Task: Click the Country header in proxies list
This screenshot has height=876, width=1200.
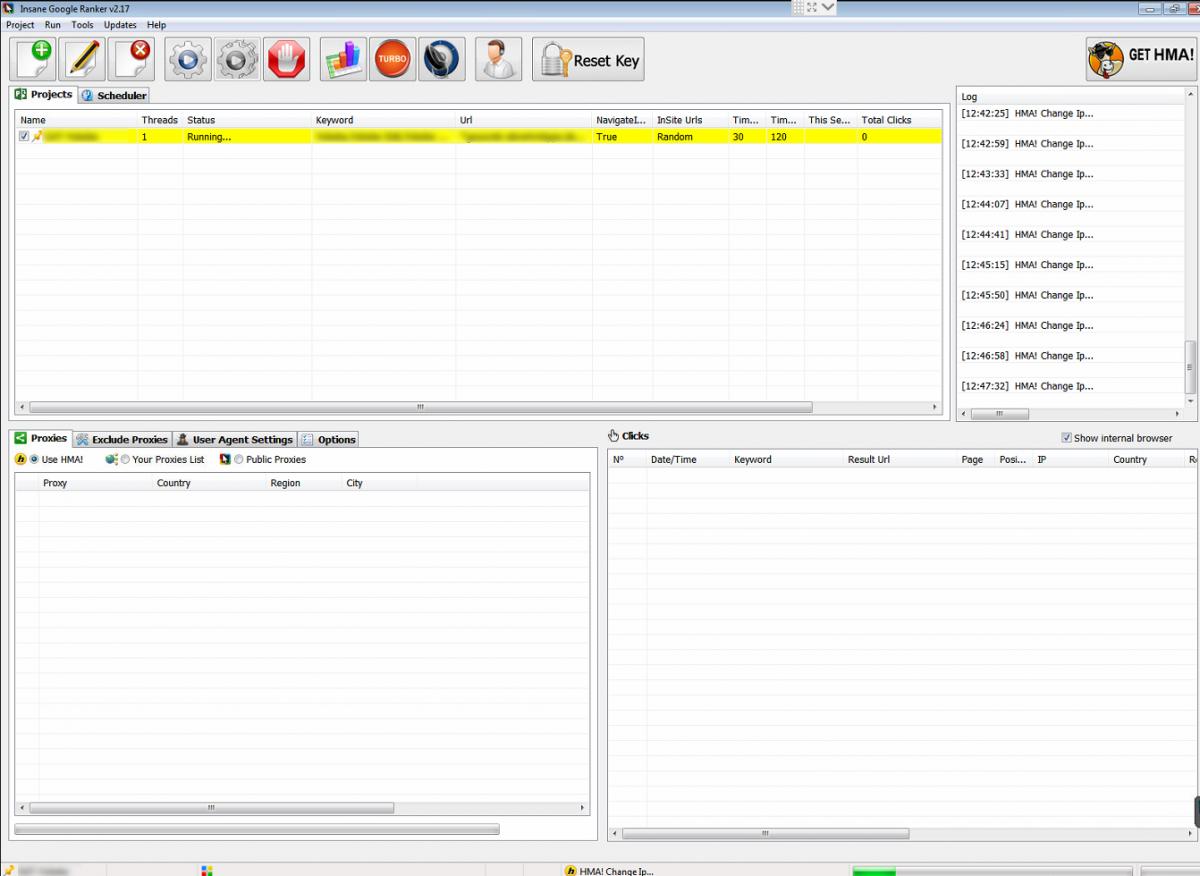Action: (210, 483)
